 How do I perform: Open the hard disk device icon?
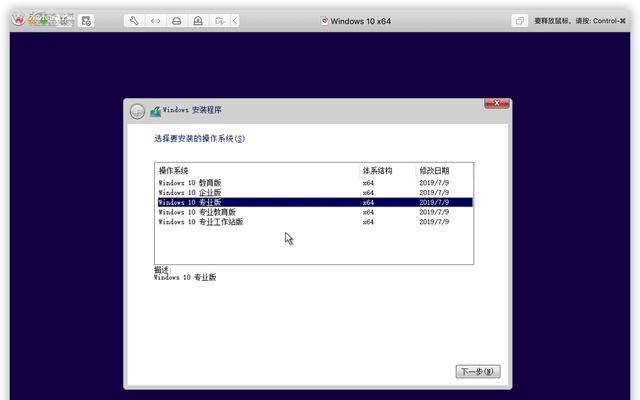pos(177,21)
